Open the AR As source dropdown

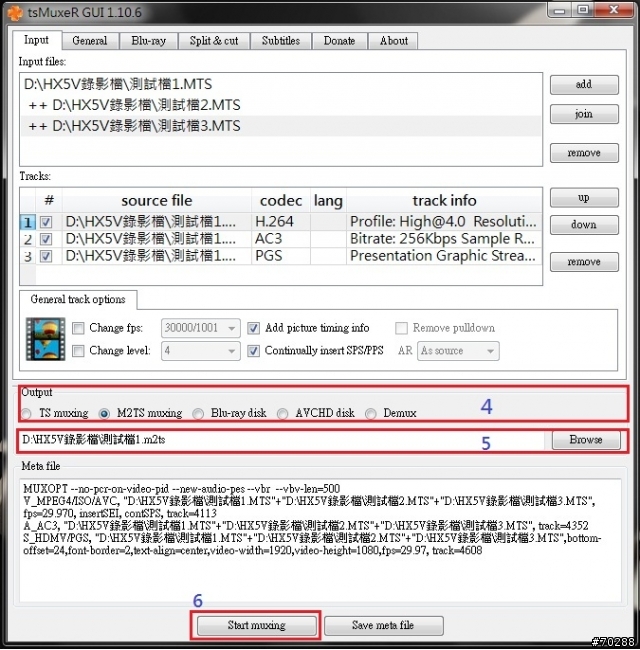pos(458,351)
